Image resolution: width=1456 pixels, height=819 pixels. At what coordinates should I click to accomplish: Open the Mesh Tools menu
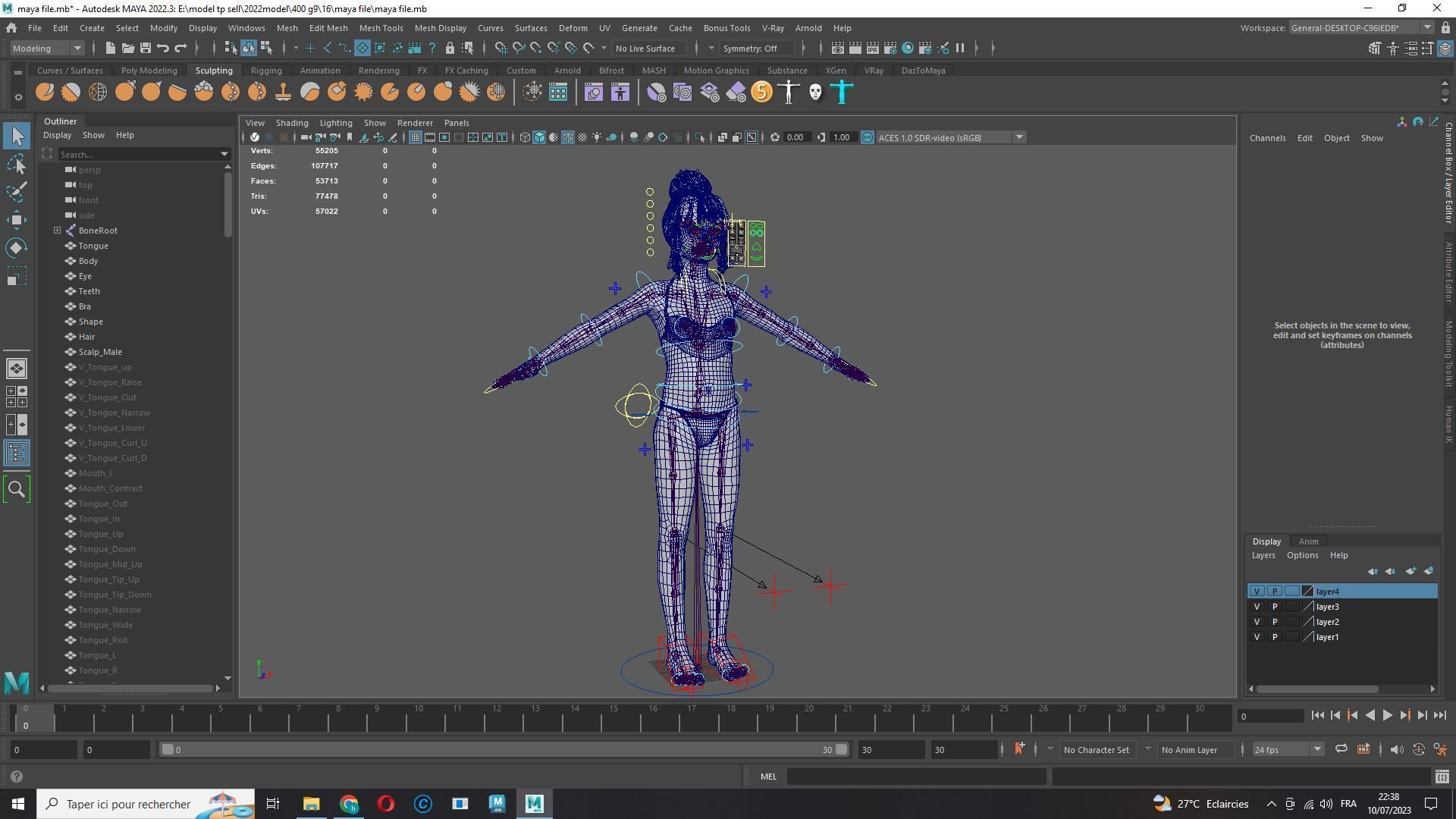[x=381, y=28]
